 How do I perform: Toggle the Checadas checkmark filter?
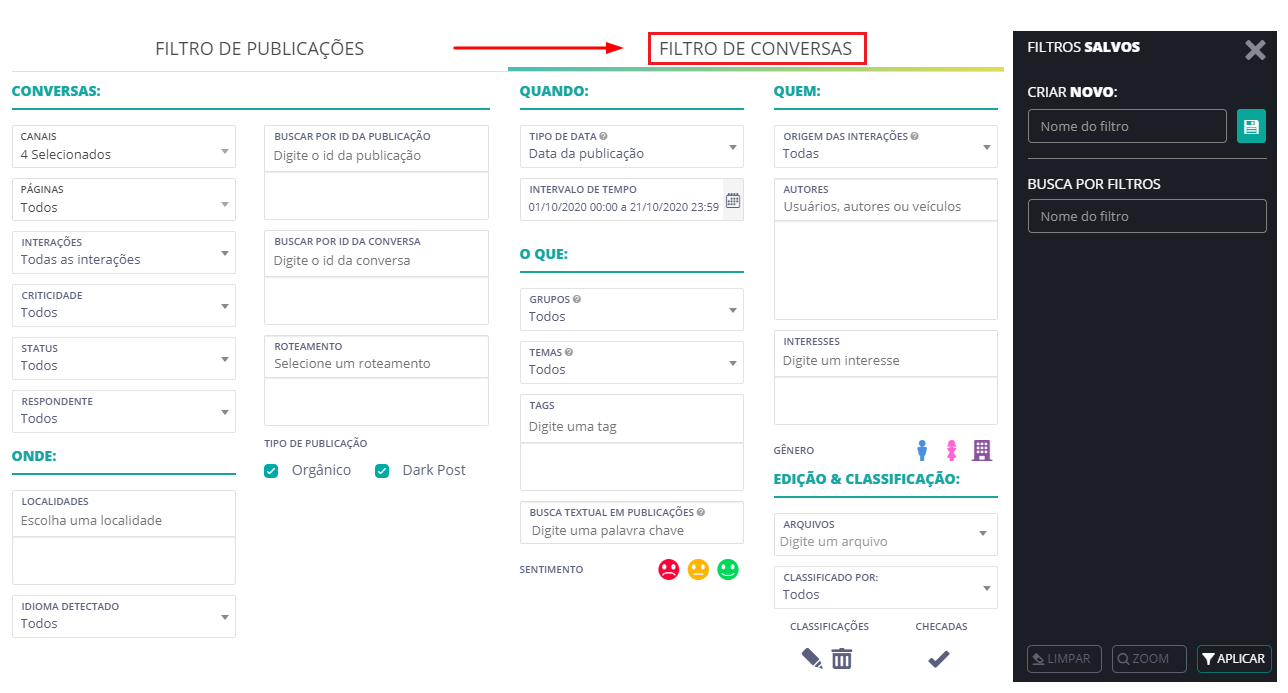coord(939,659)
